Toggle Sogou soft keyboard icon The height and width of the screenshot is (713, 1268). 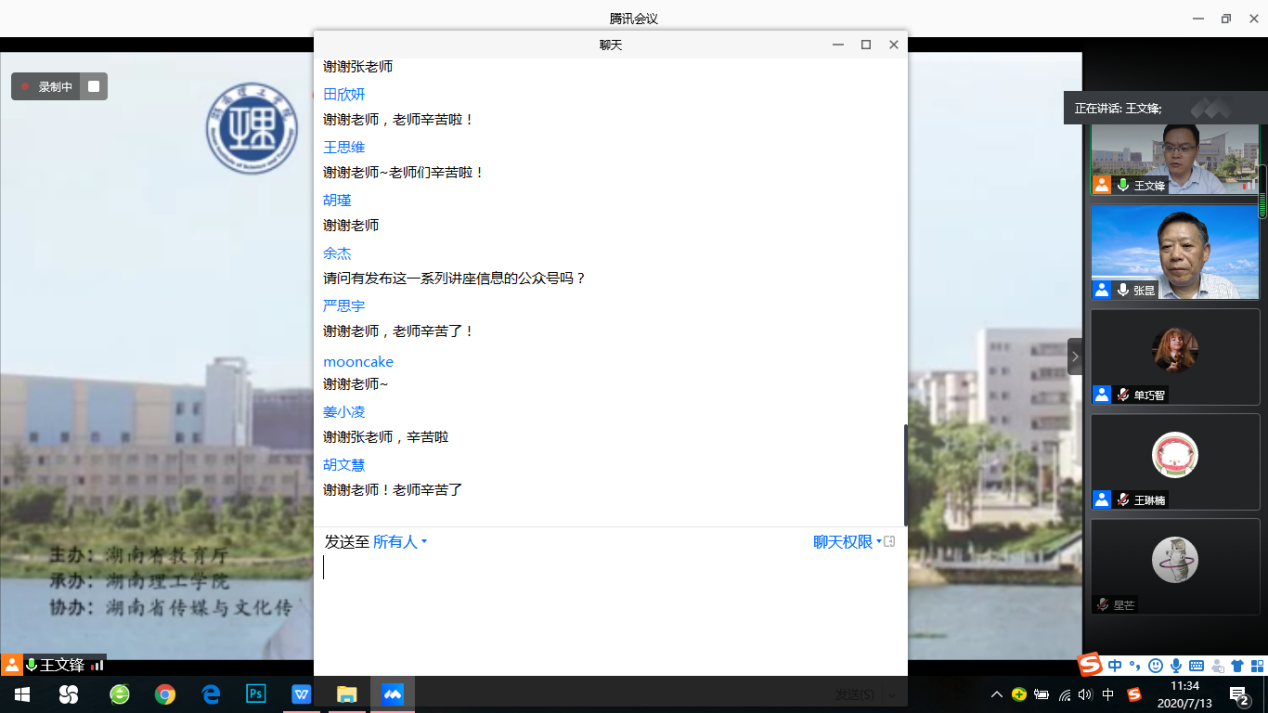pyautogui.click(x=1196, y=666)
